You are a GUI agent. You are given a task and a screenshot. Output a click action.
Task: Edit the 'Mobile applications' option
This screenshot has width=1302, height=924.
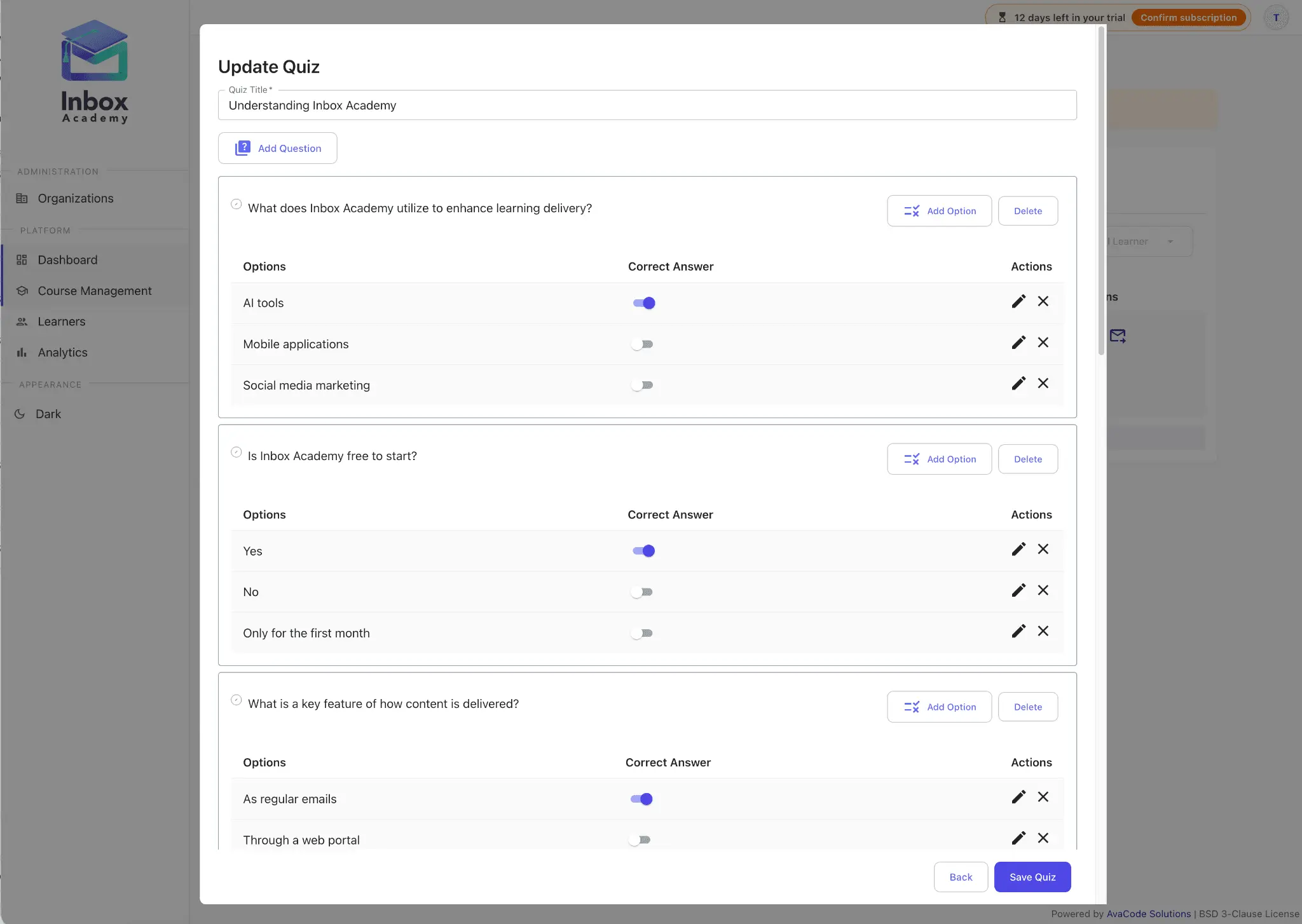pos(1018,343)
